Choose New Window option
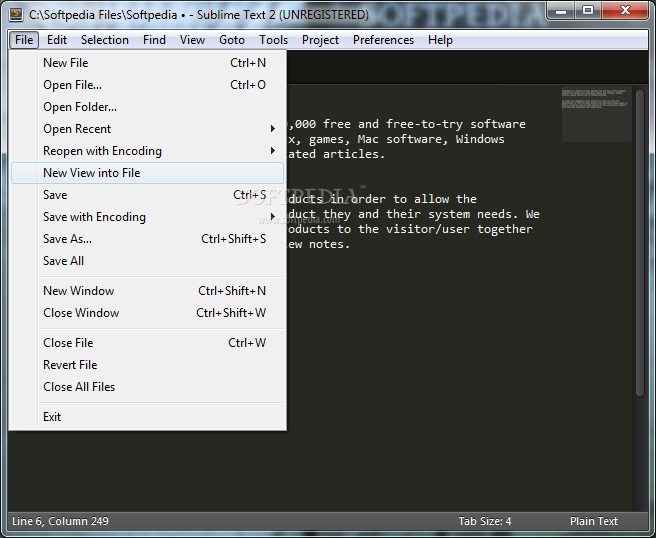656x538 pixels. 147,291
